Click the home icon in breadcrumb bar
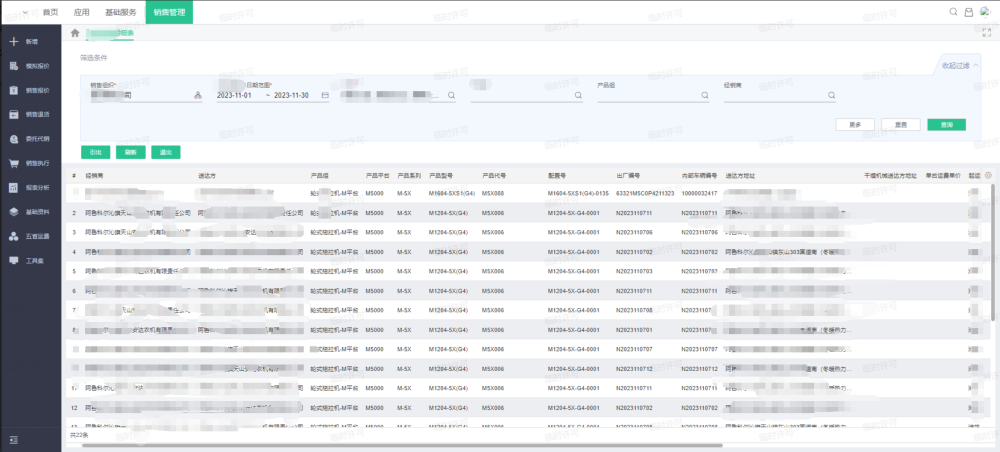Screen dimensions: 1000x452 tap(75, 33)
